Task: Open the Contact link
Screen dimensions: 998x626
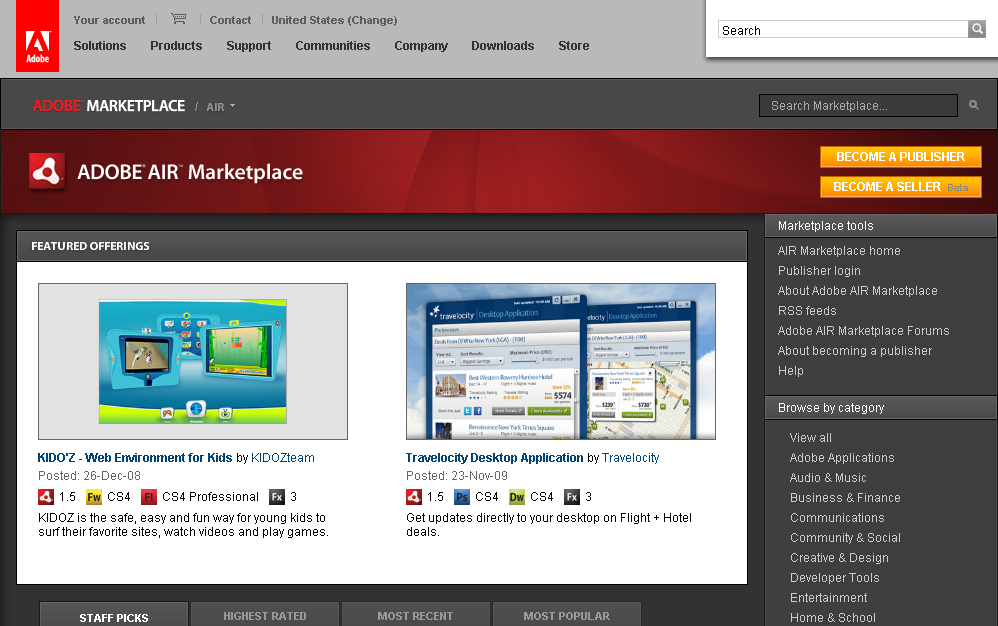Action: click(230, 20)
